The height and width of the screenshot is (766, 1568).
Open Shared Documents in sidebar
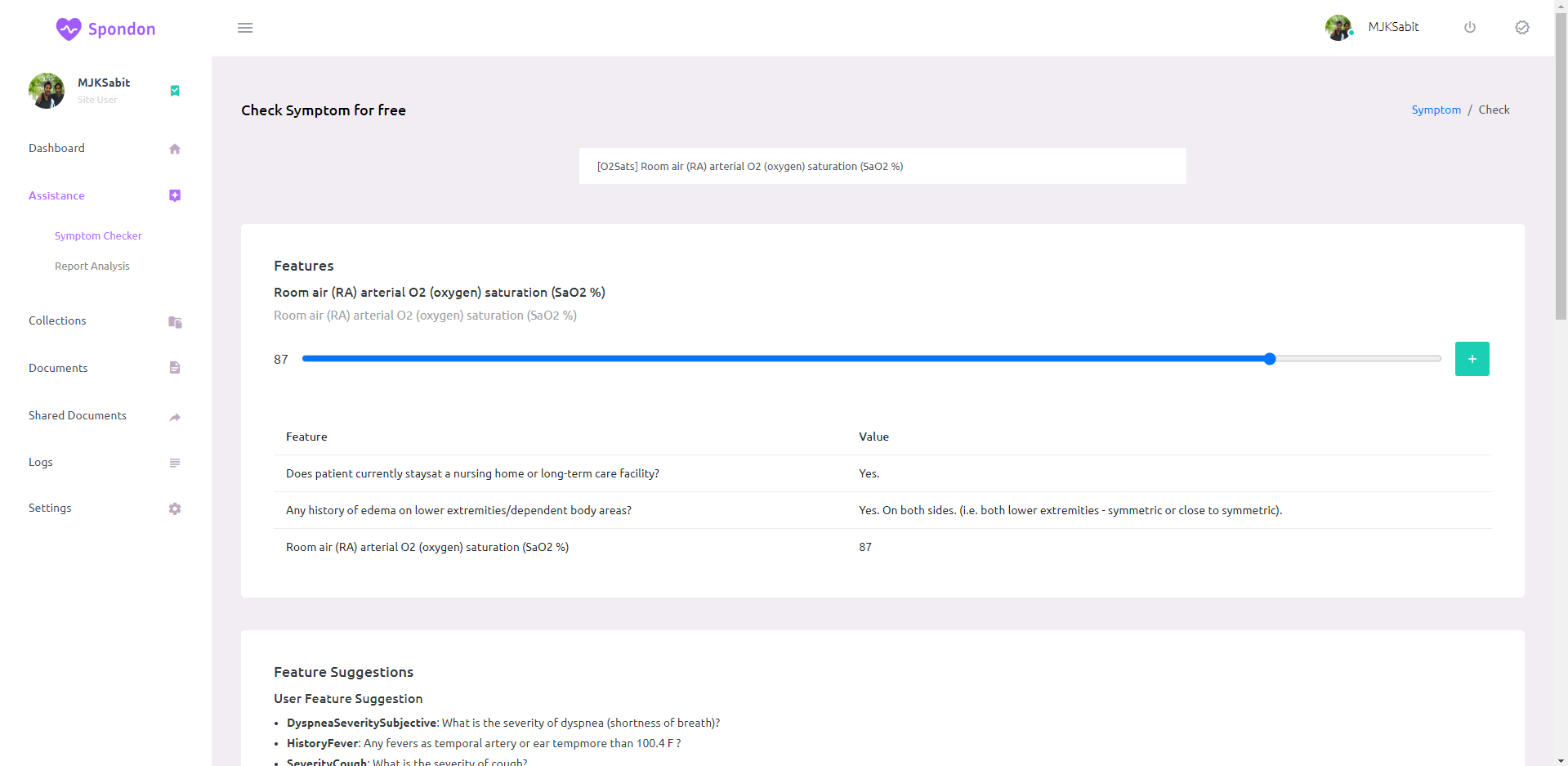point(78,415)
